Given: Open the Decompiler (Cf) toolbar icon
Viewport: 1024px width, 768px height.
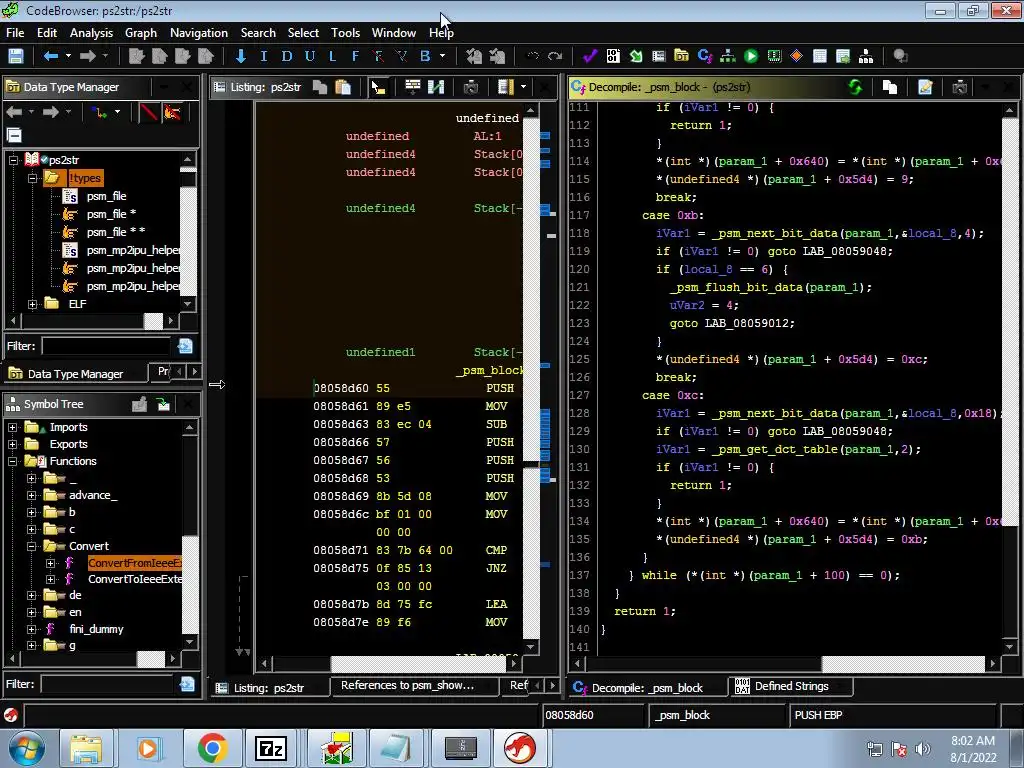Looking at the screenshot, I should pos(705,56).
